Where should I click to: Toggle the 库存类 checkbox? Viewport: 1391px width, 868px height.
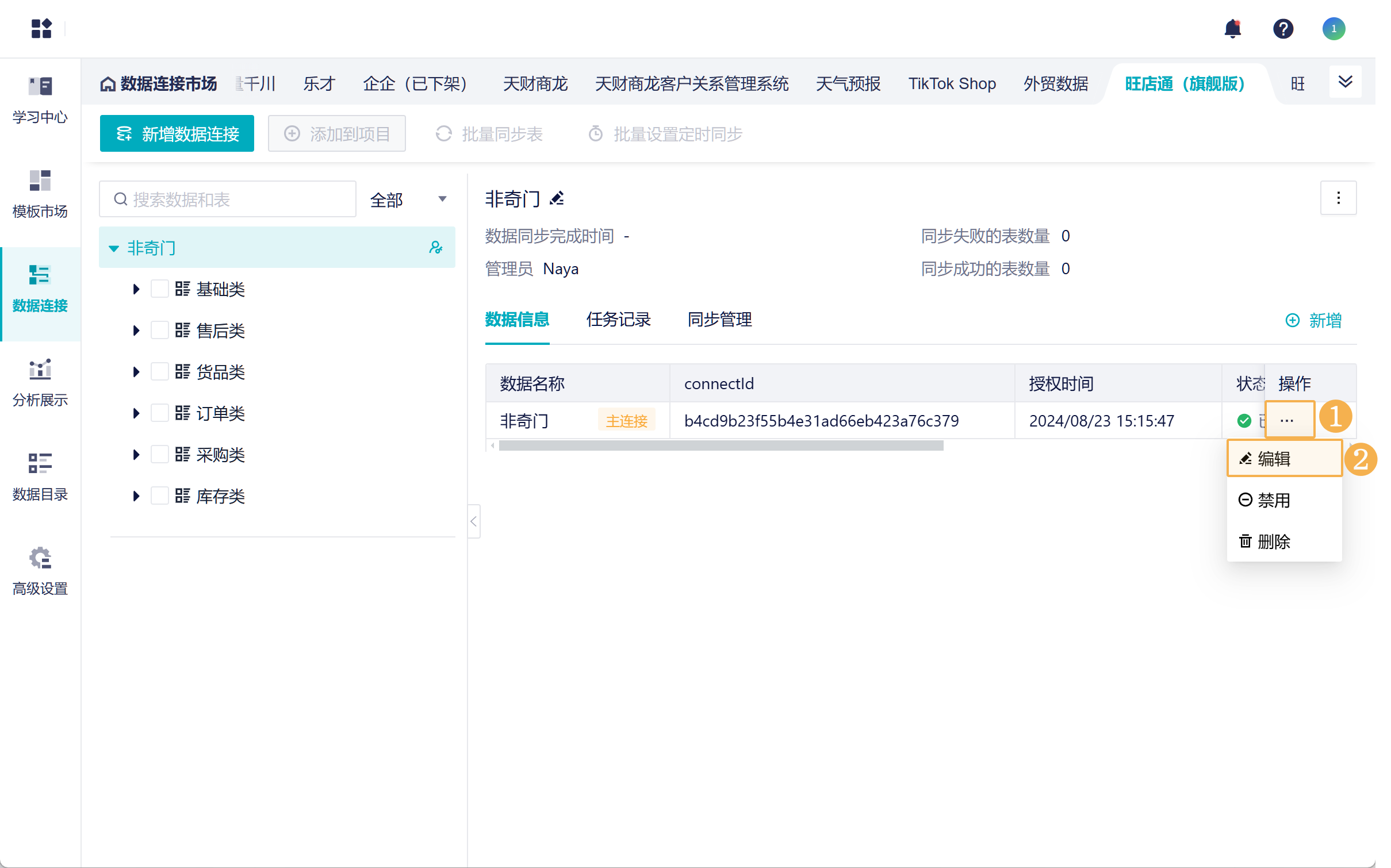159,496
